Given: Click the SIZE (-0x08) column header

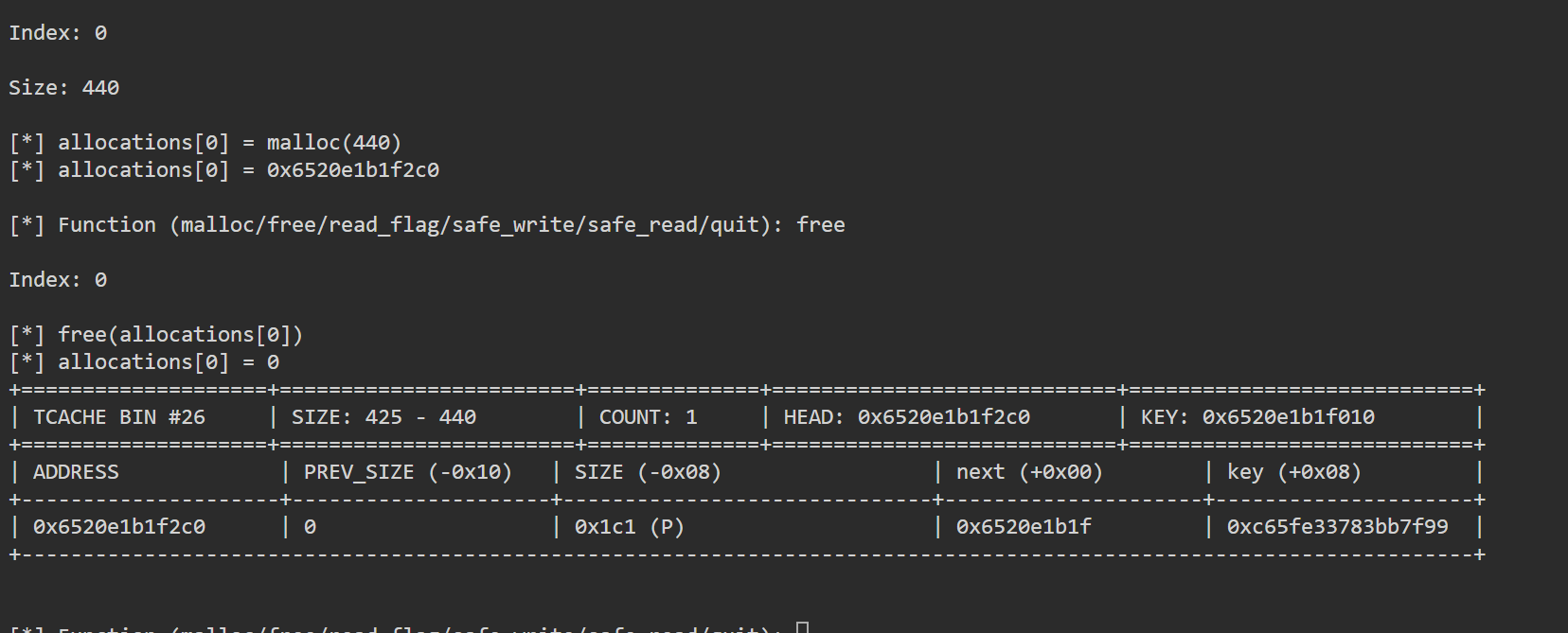Looking at the screenshot, I should coord(648,472).
